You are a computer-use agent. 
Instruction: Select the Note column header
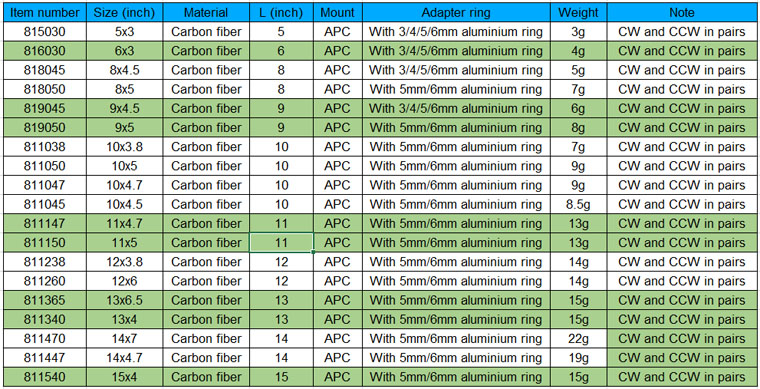tap(682, 13)
